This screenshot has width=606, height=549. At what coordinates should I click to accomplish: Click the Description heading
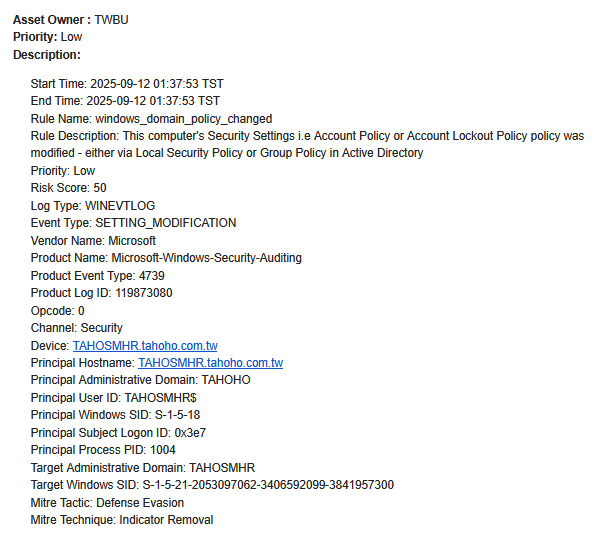pos(47,54)
